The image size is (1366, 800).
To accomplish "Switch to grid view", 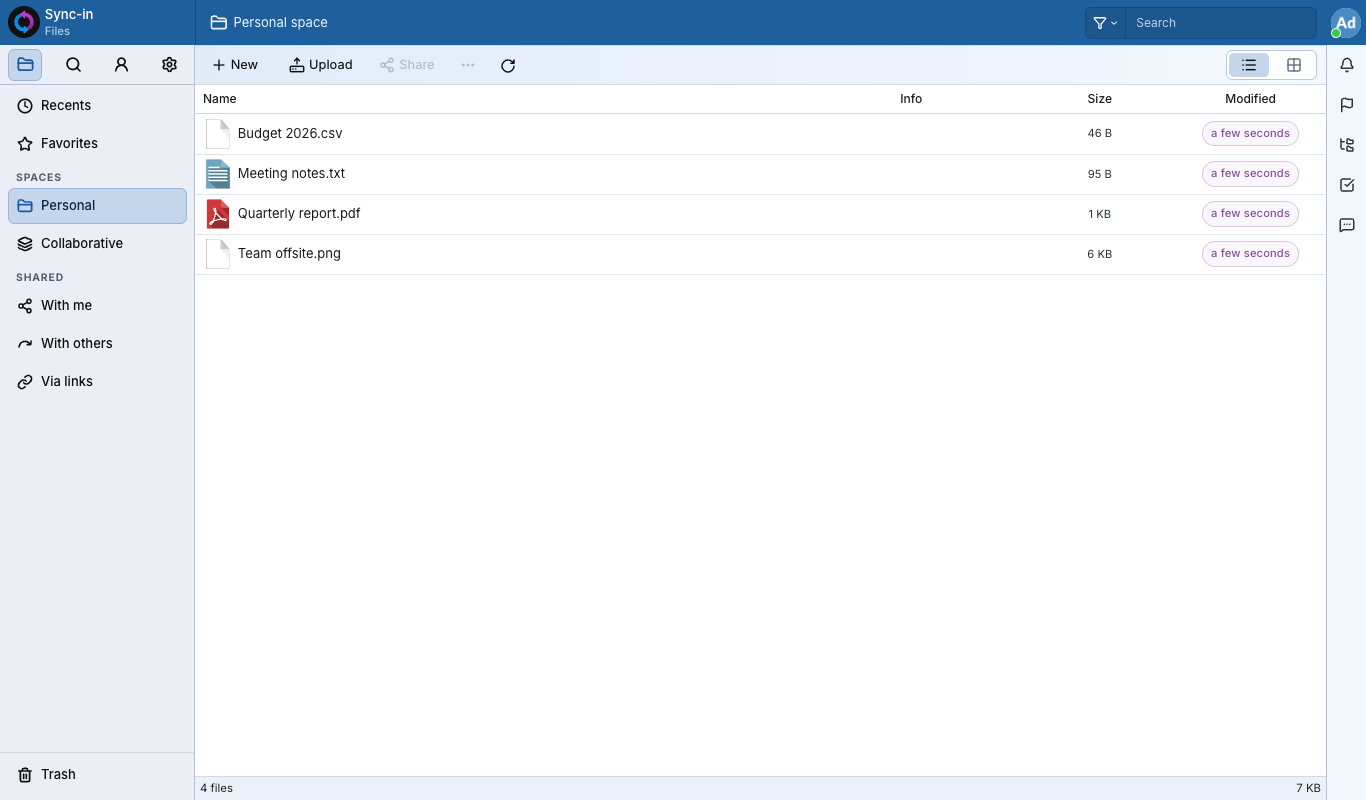I will pyautogui.click(x=1293, y=65).
